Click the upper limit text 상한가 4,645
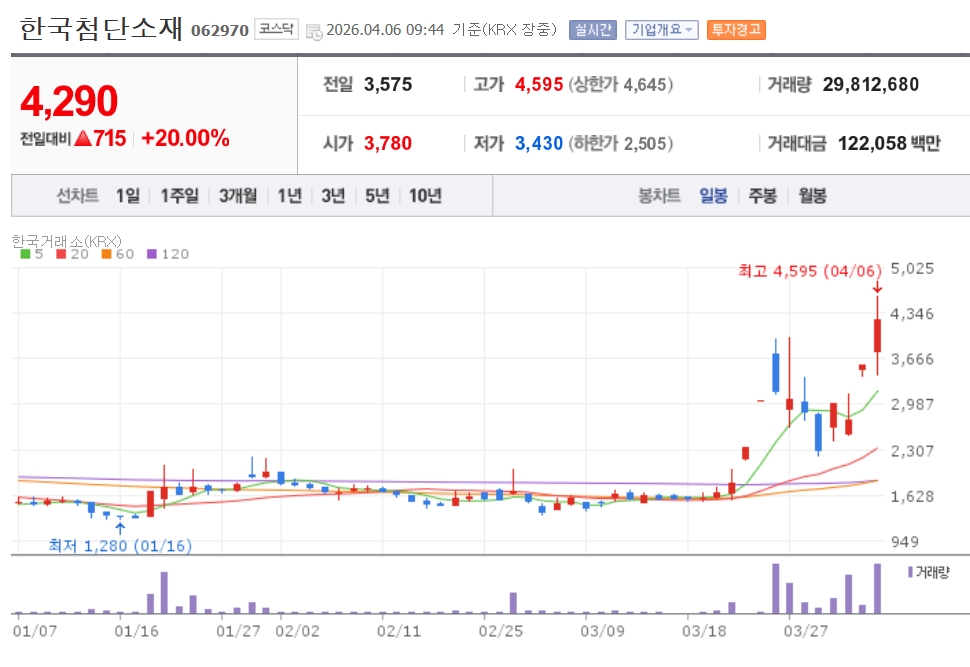 (620, 85)
